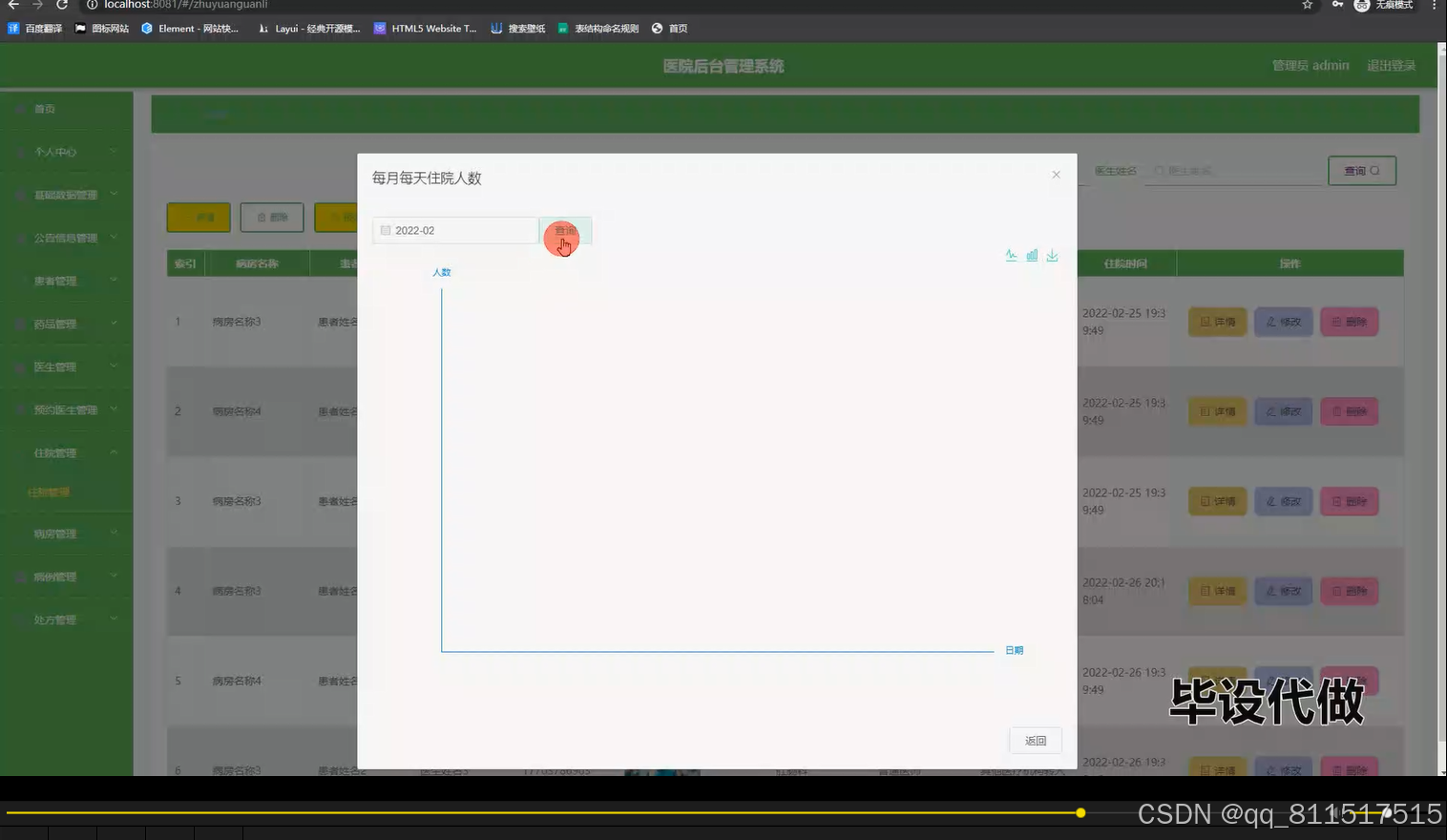
Task: Reload the browser page
Action: click(62, 5)
